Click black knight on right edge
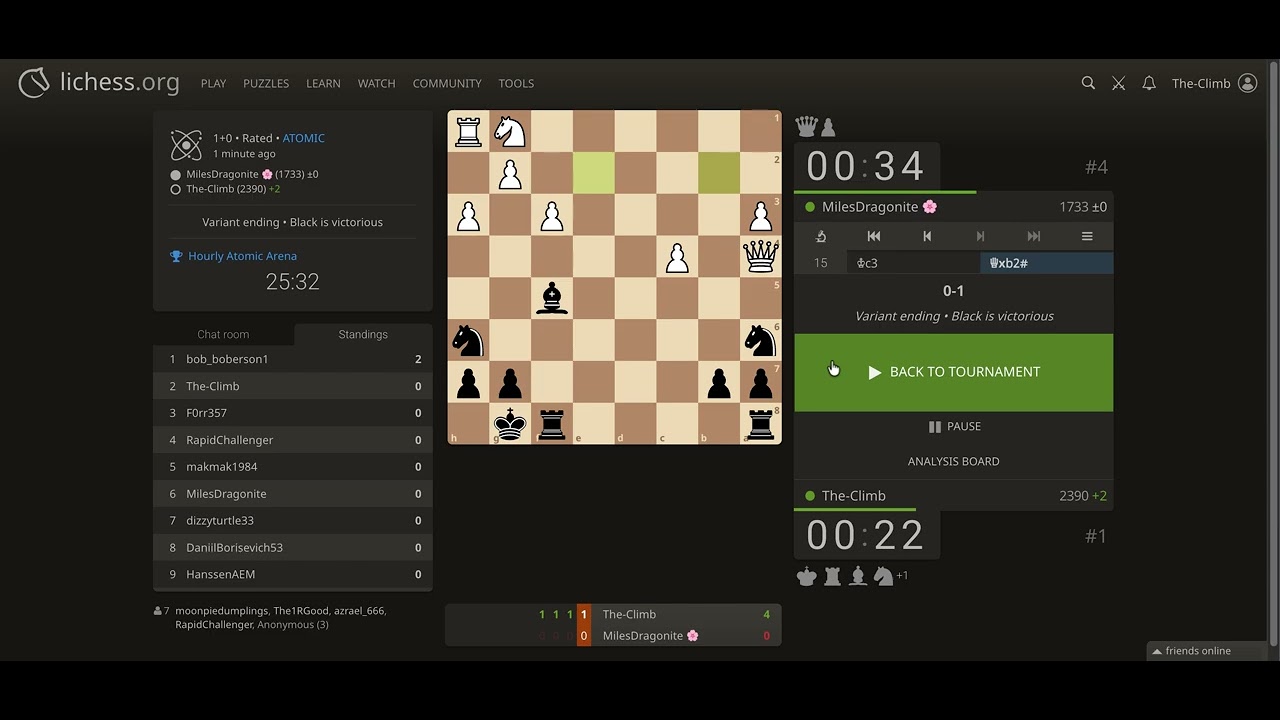This screenshot has width=1280, height=720. [761, 341]
